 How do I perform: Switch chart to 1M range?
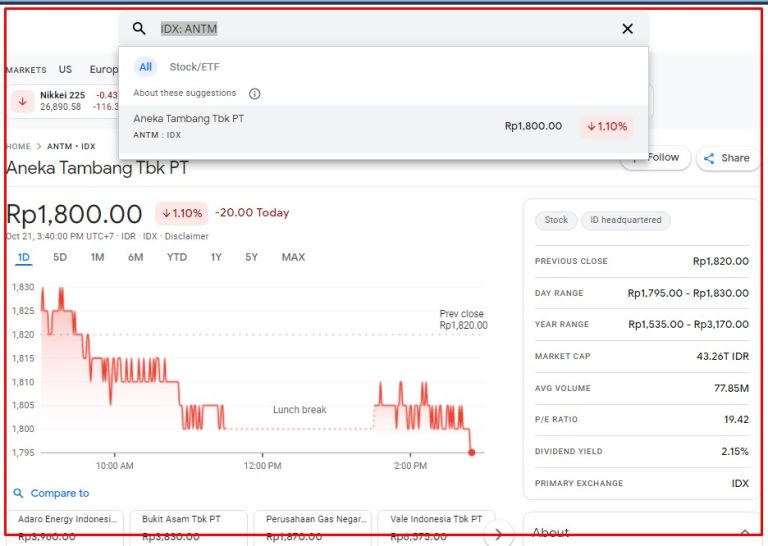click(x=97, y=257)
